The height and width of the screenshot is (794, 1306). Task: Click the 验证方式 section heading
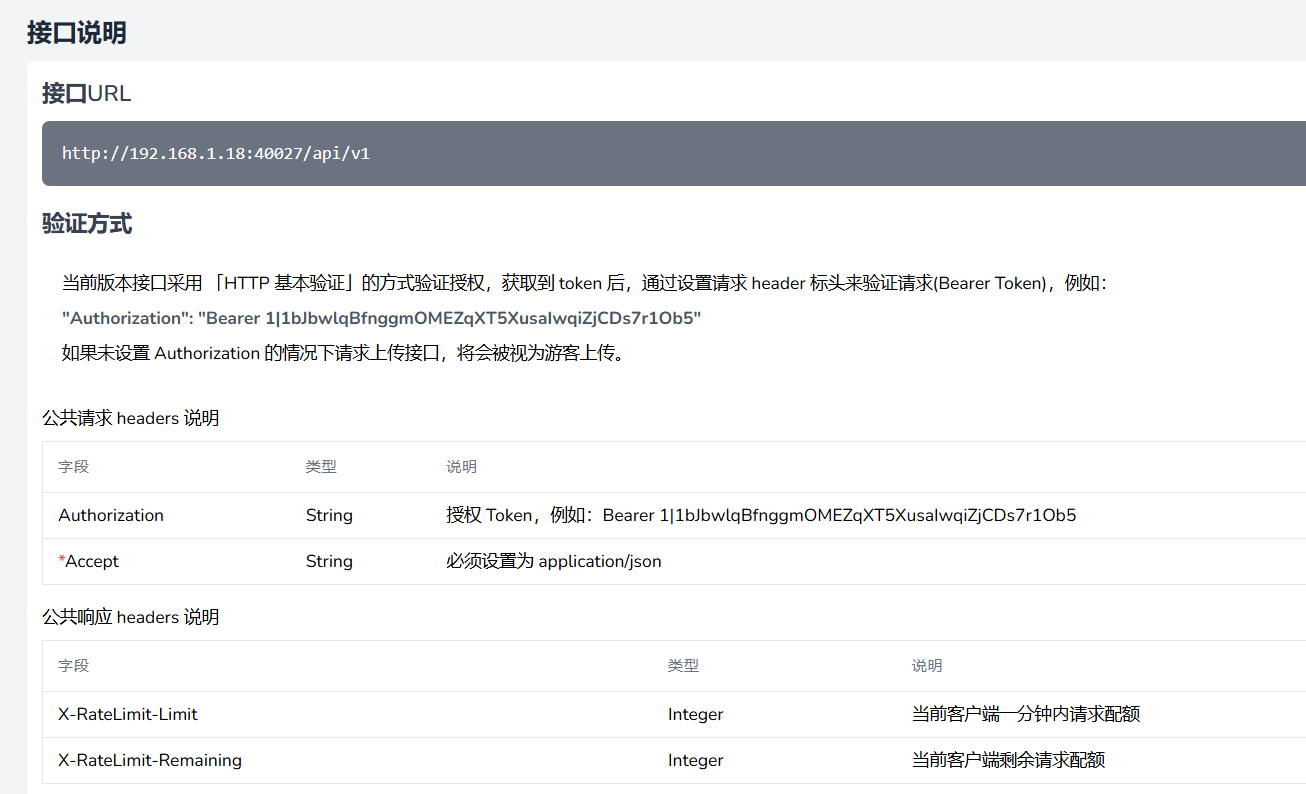[87, 224]
